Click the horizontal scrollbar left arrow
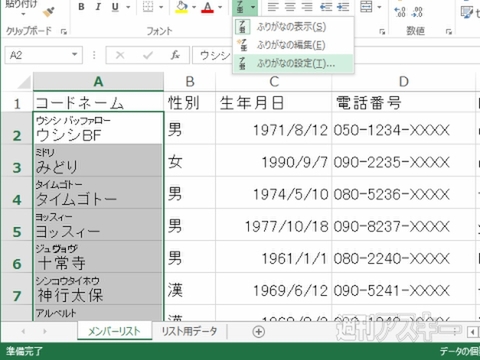 (473, 332)
